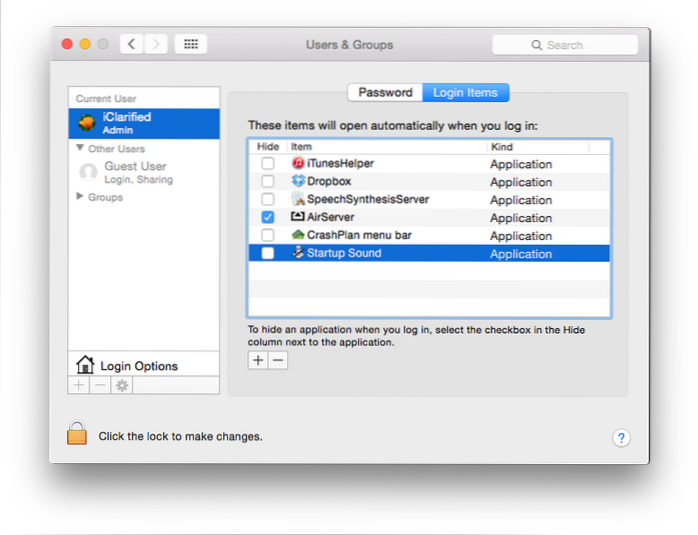698x535 pixels.
Task: Open the user actions gear menu
Action: click(122, 385)
